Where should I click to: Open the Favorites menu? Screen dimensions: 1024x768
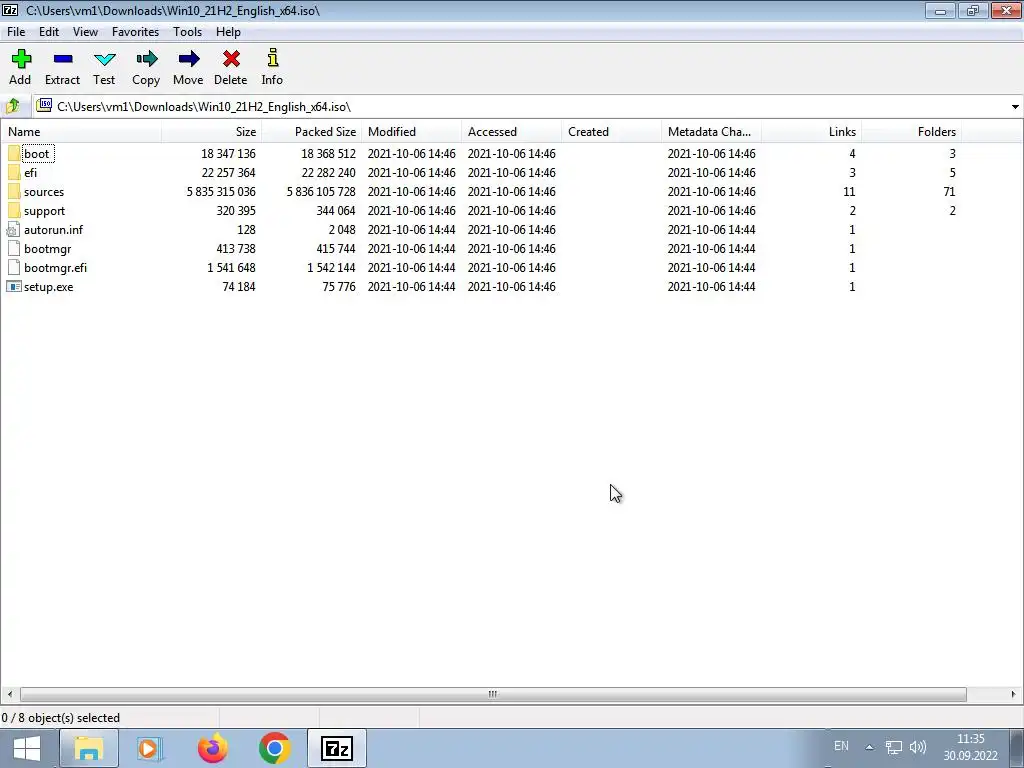click(135, 31)
